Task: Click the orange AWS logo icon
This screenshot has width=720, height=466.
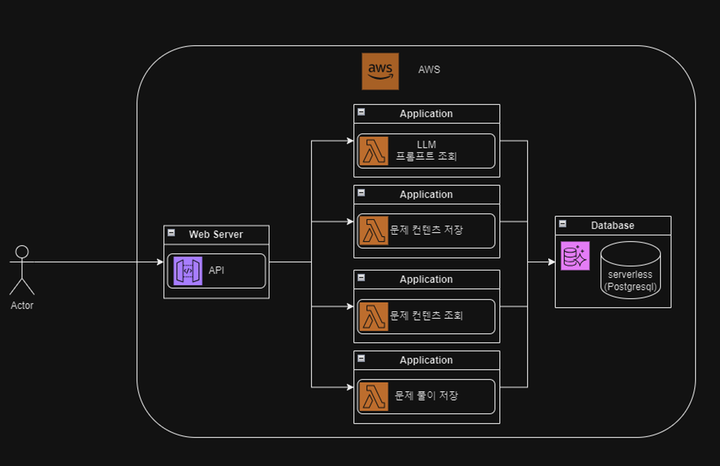Action: click(379, 70)
